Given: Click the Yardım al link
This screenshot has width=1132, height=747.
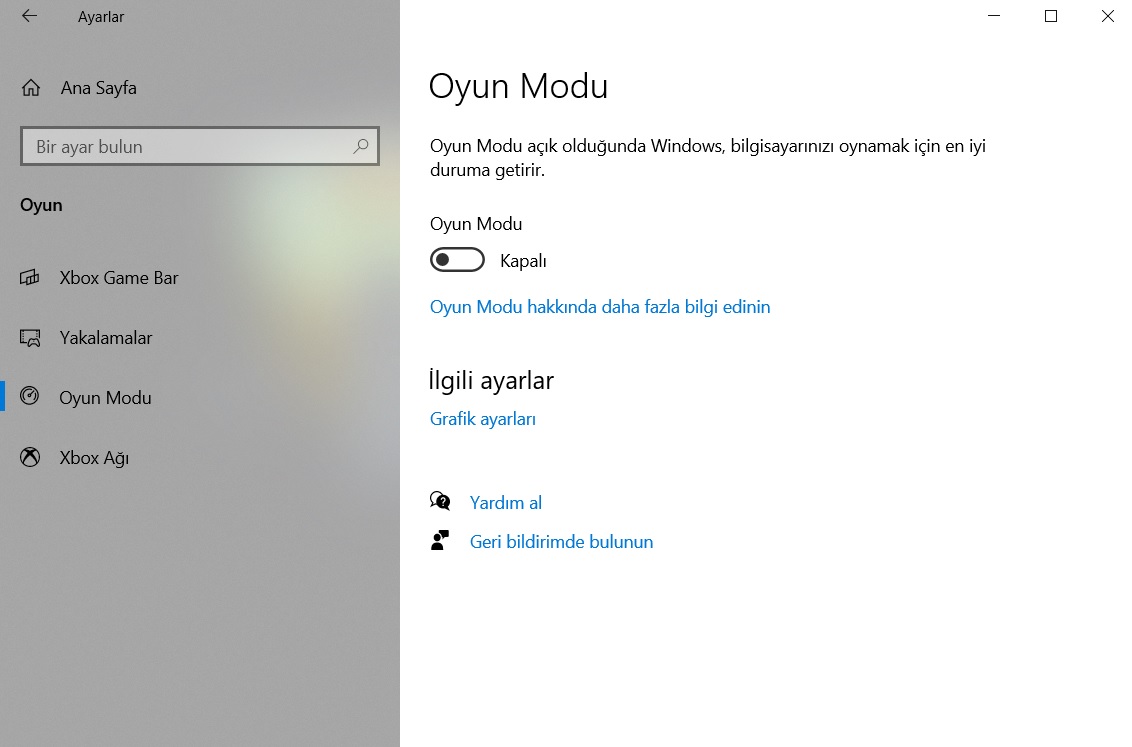Looking at the screenshot, I should [x=505, y=503].
